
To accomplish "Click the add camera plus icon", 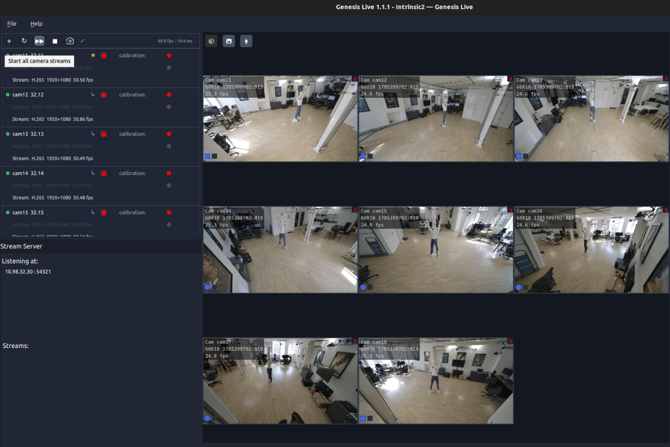I will point(9,41).
